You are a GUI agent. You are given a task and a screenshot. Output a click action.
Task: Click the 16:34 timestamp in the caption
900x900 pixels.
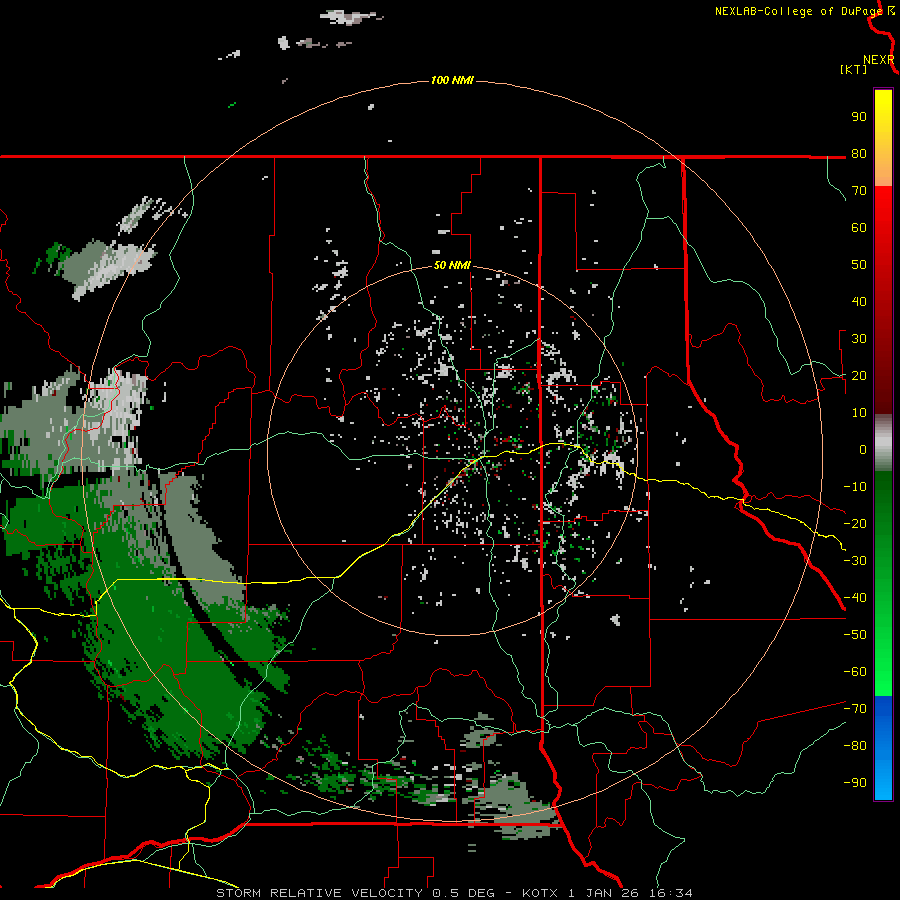point(670,893)
